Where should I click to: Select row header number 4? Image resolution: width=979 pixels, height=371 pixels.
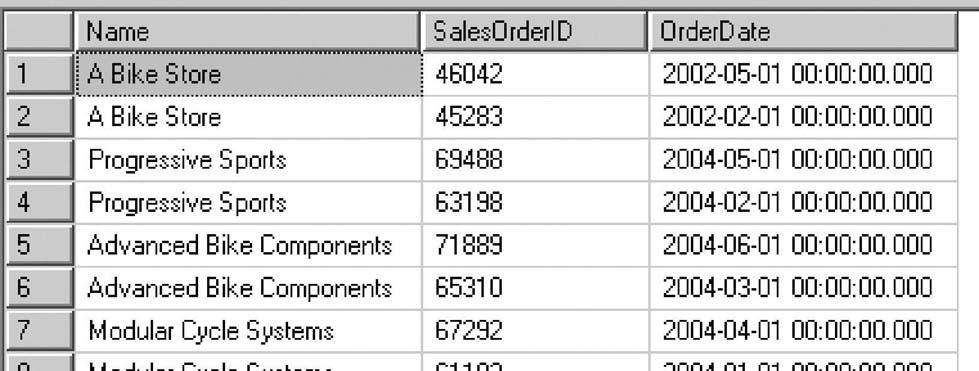39,202
